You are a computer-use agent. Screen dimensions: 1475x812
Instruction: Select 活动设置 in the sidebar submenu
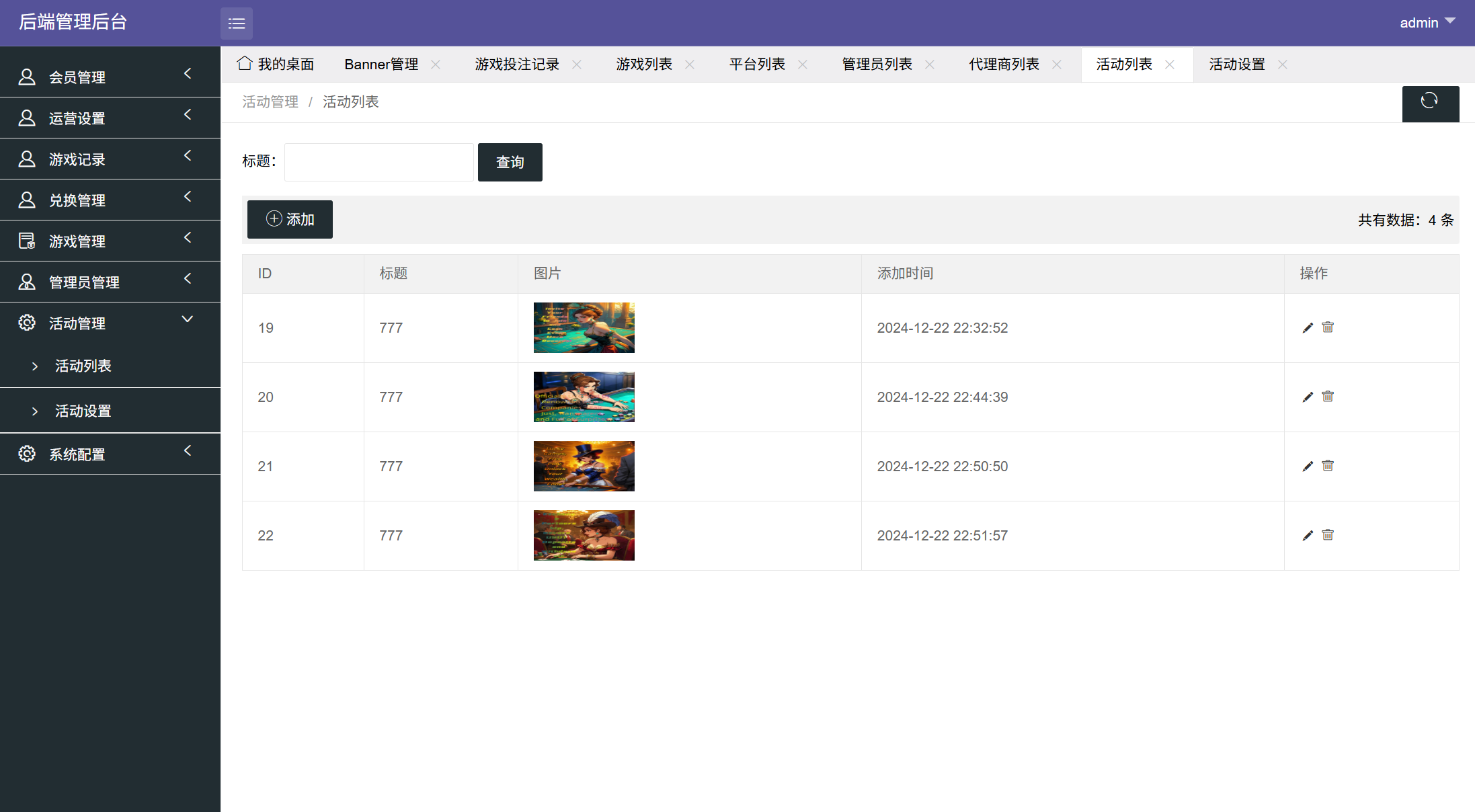(x=83, y=411)
